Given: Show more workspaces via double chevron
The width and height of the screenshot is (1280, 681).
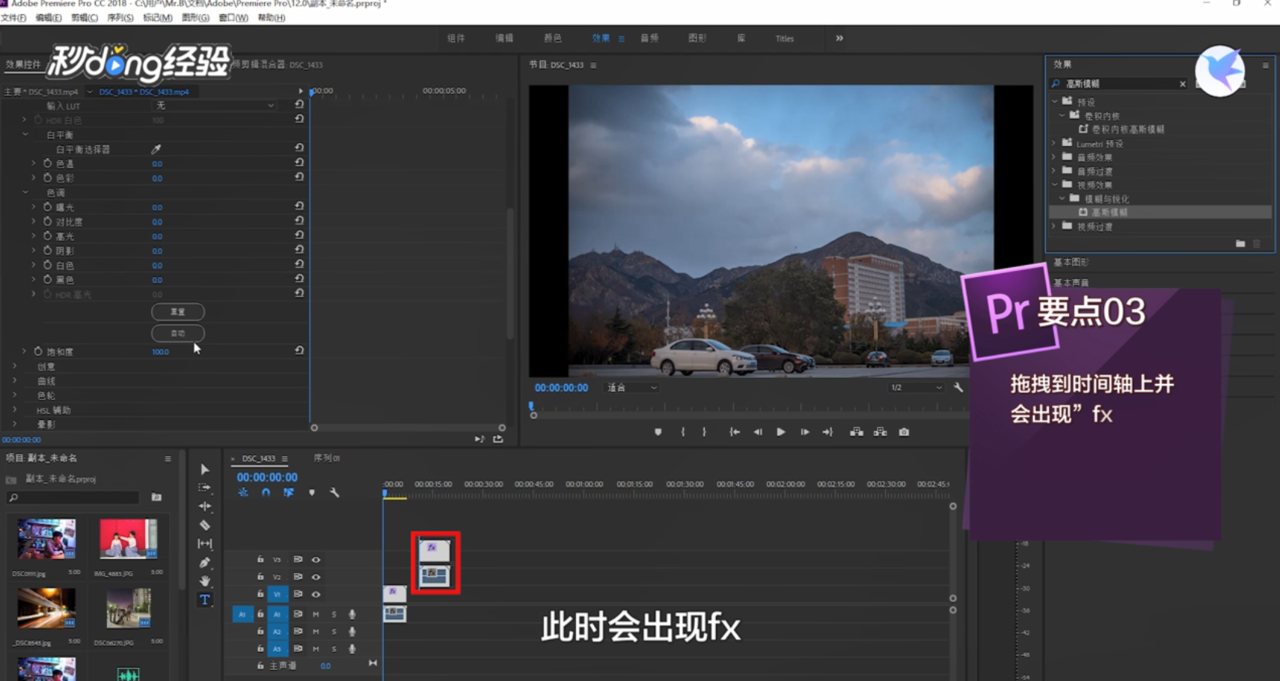Looking at the screenshot, I should tap(839, 38).
